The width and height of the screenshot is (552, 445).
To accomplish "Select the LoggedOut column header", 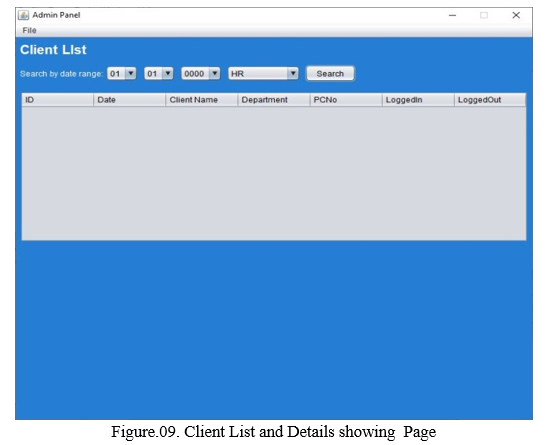I will (x=490, y=100).
